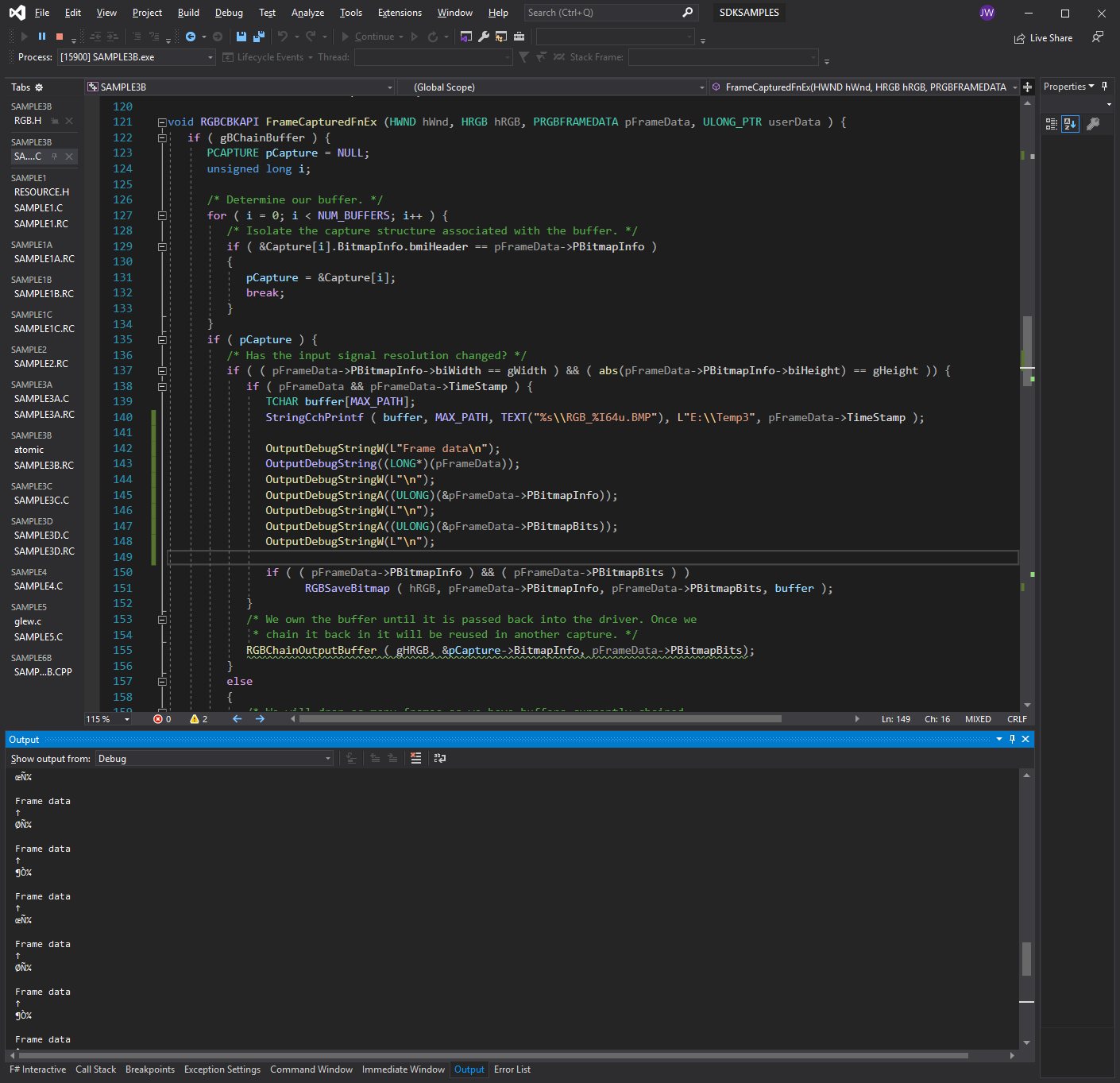Click the Search (Ctrl+Q) box
This screenshot has width=1120, height=1083.
604,13
